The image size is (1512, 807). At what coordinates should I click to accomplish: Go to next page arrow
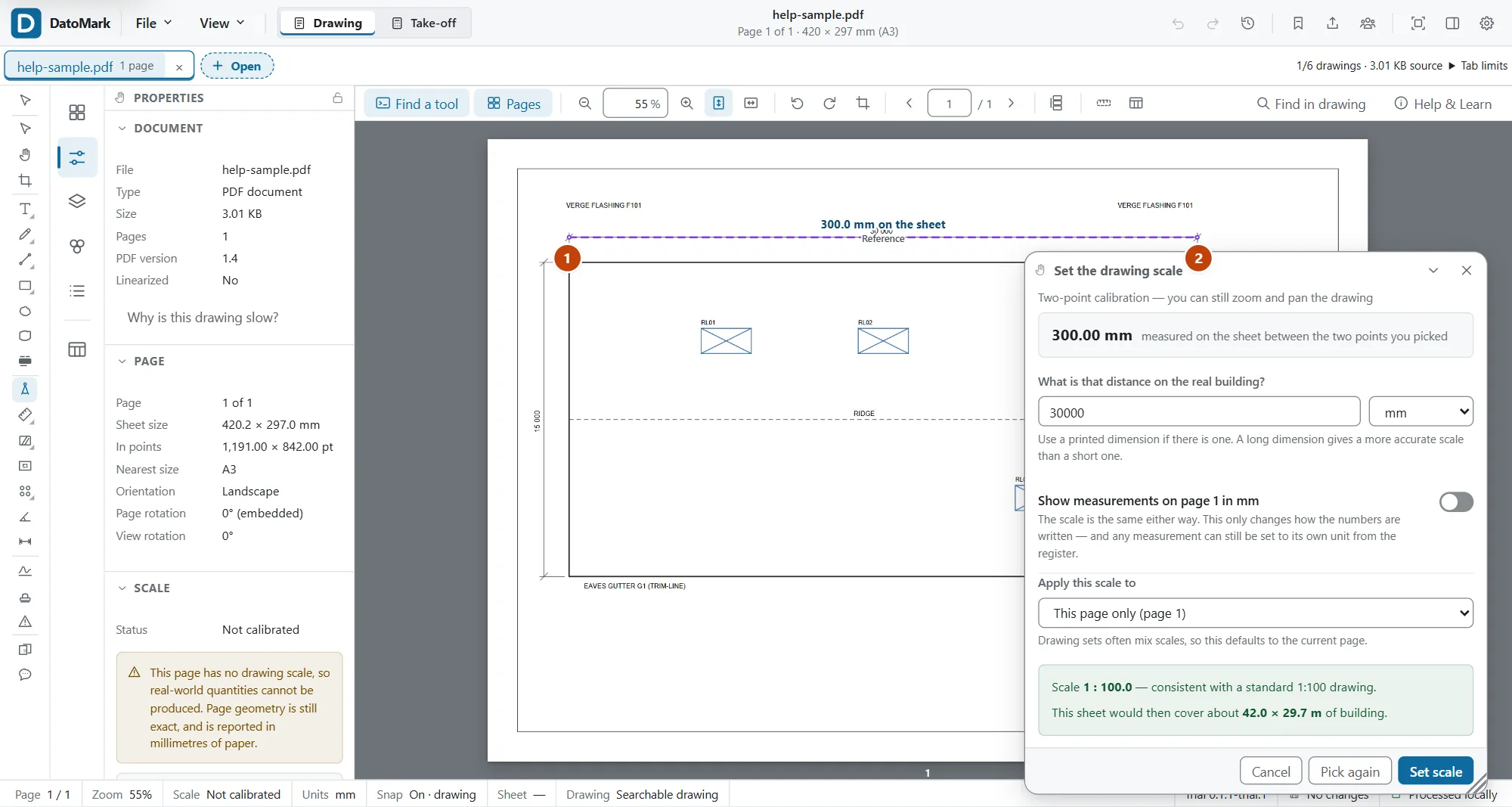[x=1011, y=104]
